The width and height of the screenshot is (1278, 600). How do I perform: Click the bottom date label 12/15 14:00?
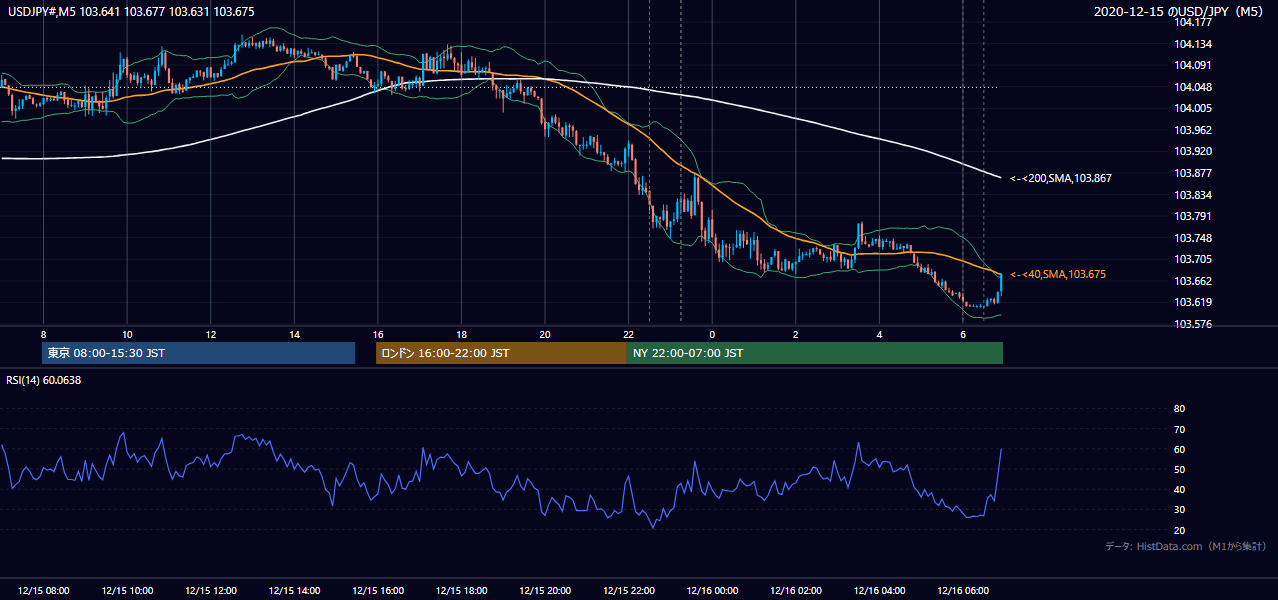click(x=294, y=591)
